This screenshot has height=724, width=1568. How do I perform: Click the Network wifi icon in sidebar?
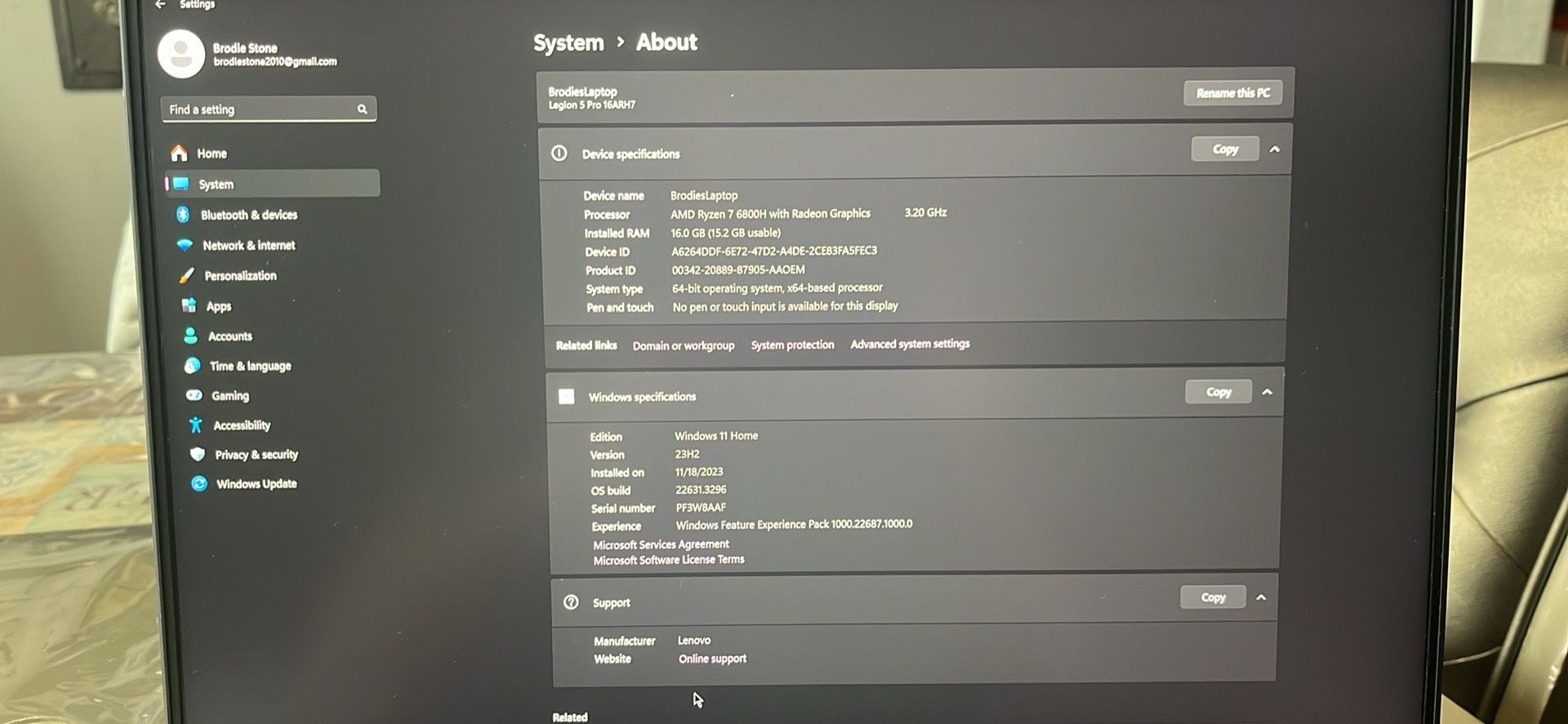(185, 245)
